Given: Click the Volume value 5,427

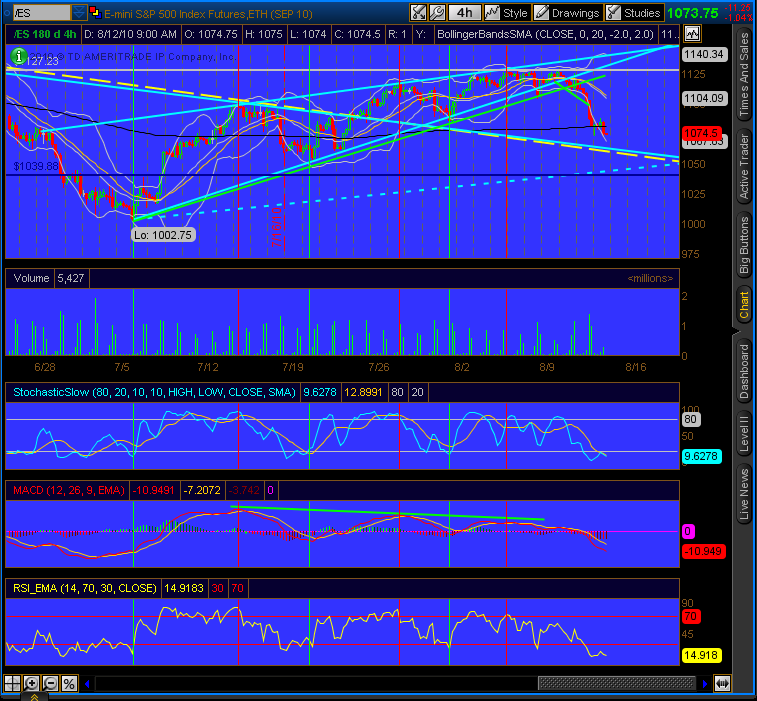Looking at the screenshot, I should click(x=70, y=278).
